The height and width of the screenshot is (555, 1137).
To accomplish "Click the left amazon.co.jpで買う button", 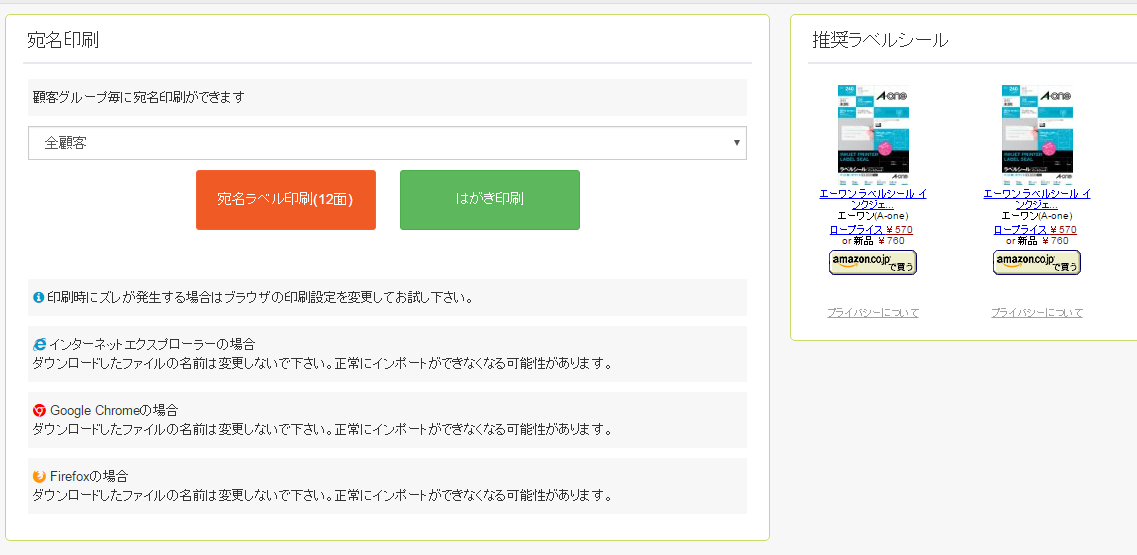I will tap(873, 262).
